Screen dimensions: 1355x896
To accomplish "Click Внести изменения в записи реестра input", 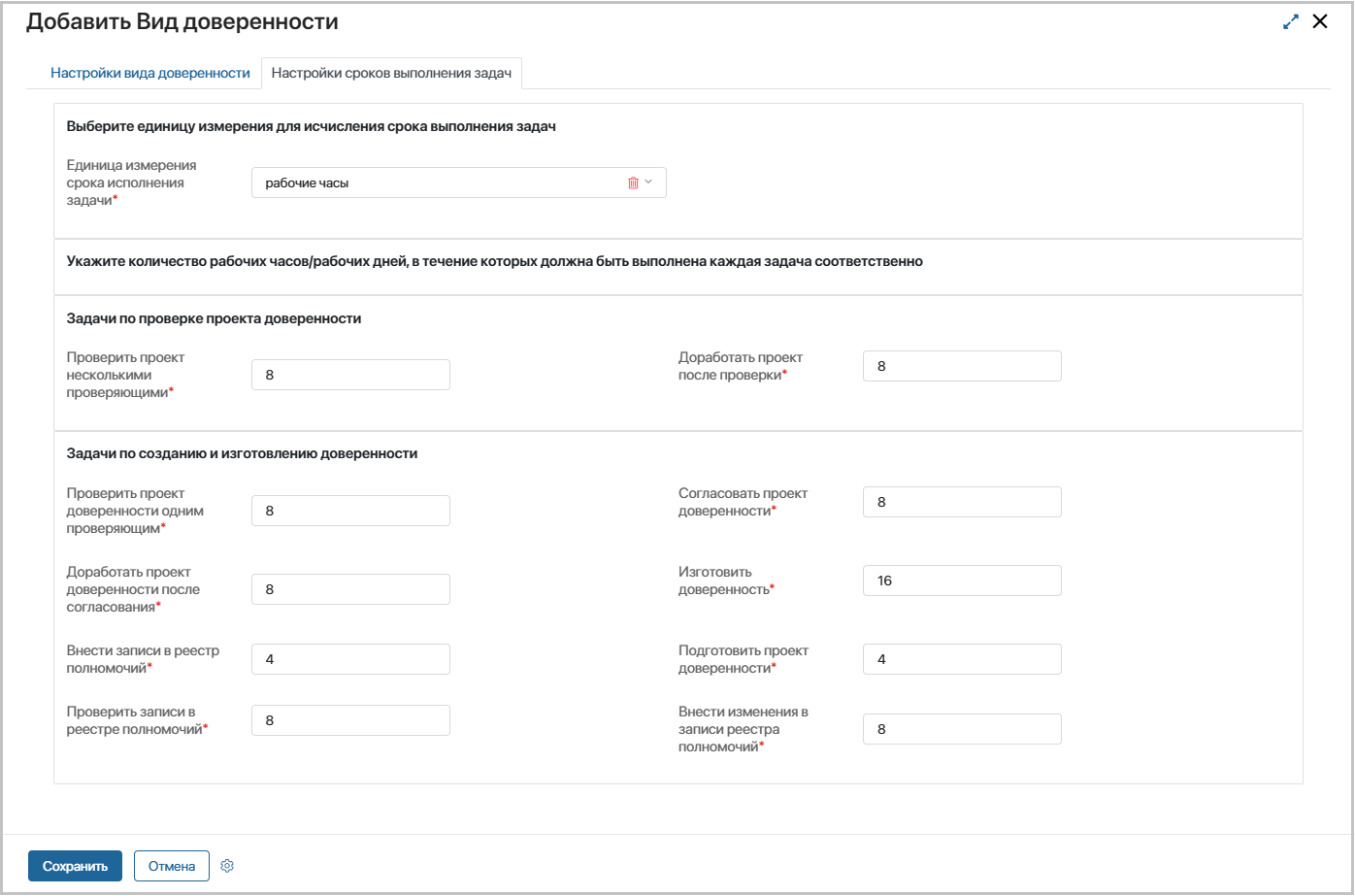I will click(x=962, y=729).
